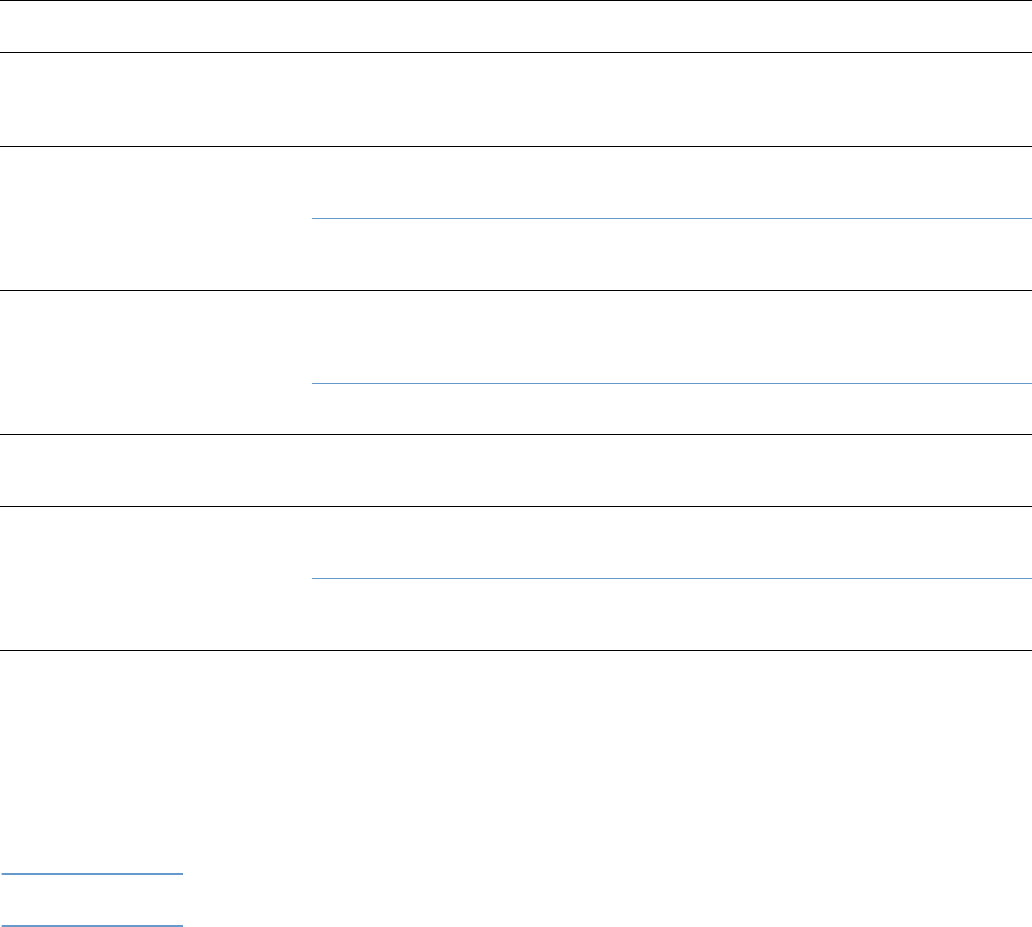Click the left cell of the third table row

pyautogui.click(x=155, y=219)
